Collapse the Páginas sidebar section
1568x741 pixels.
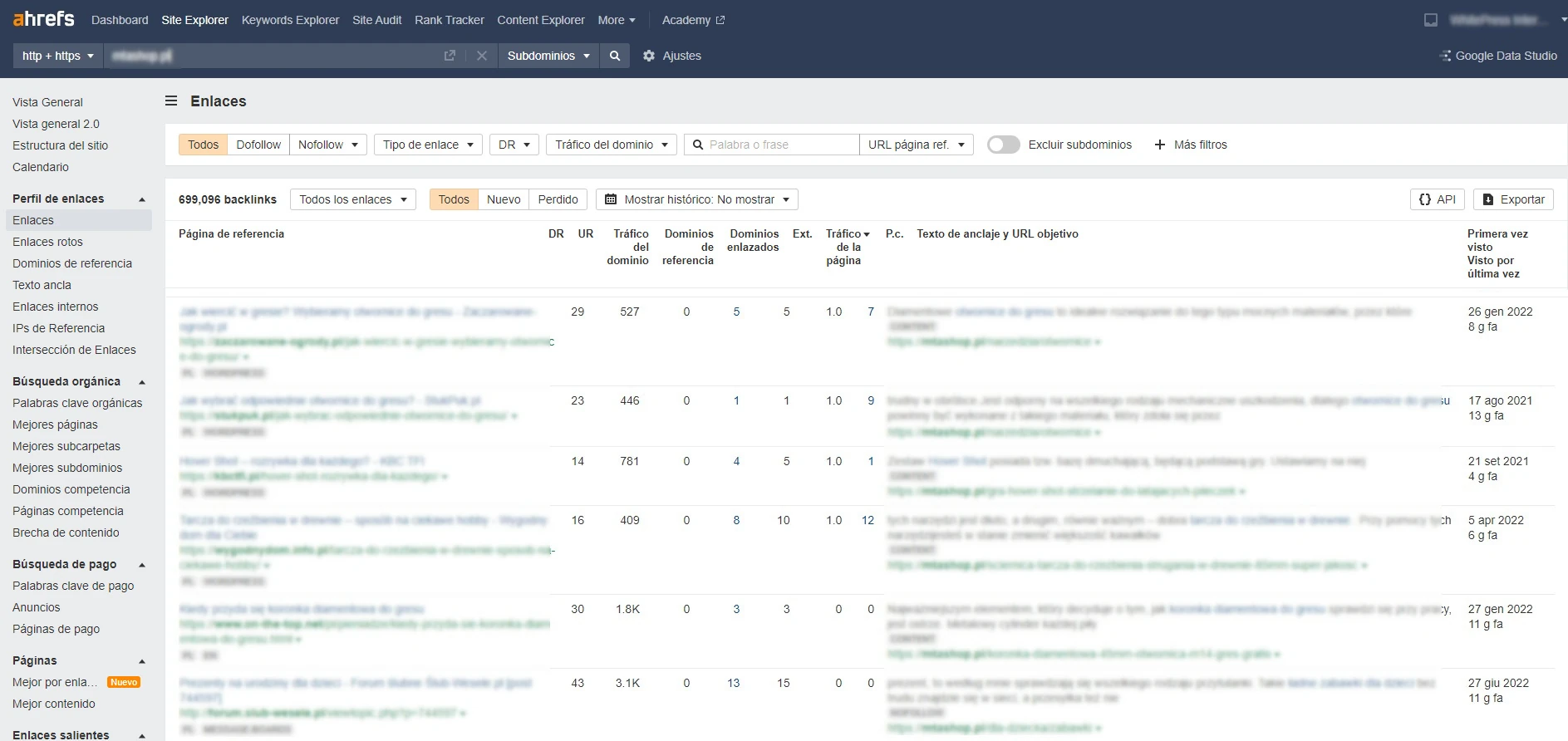142,661
